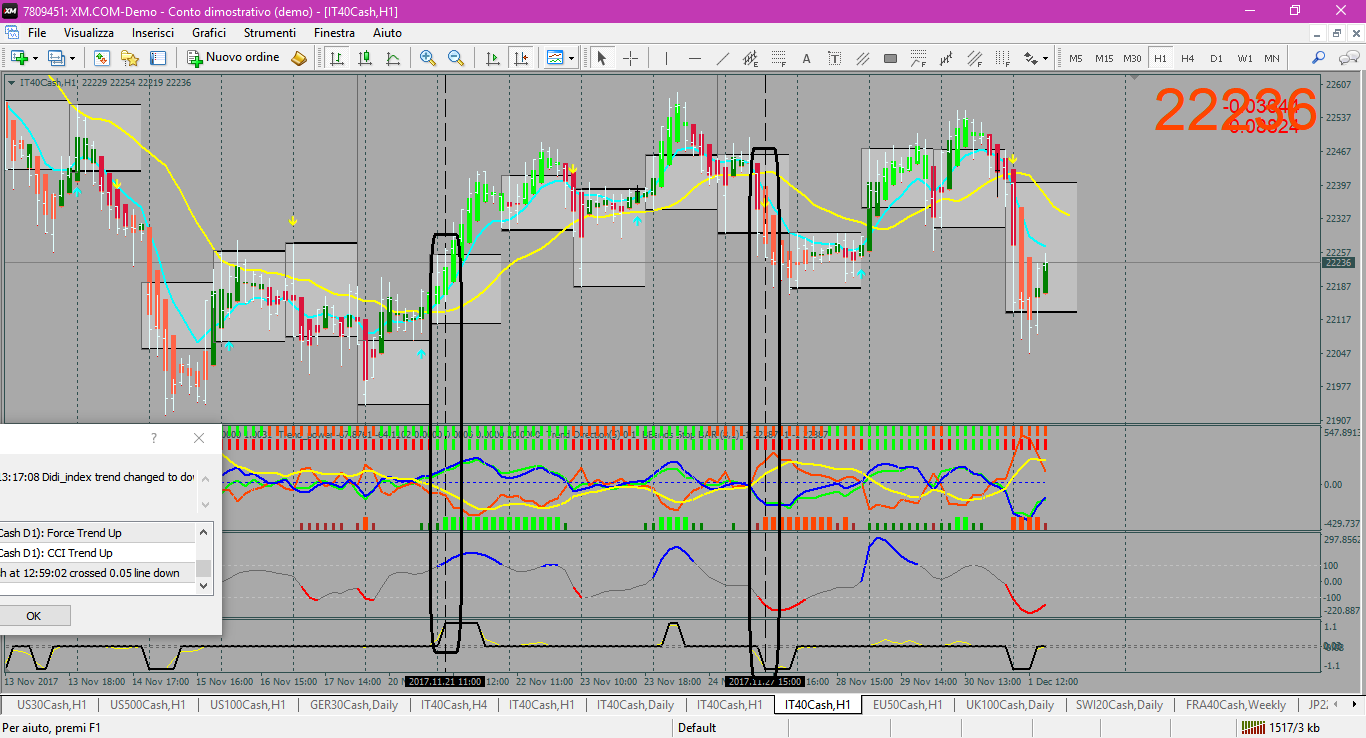Open the Navigator star-folder icon
Screen dimensions: 1366x738
pos(130,58)
